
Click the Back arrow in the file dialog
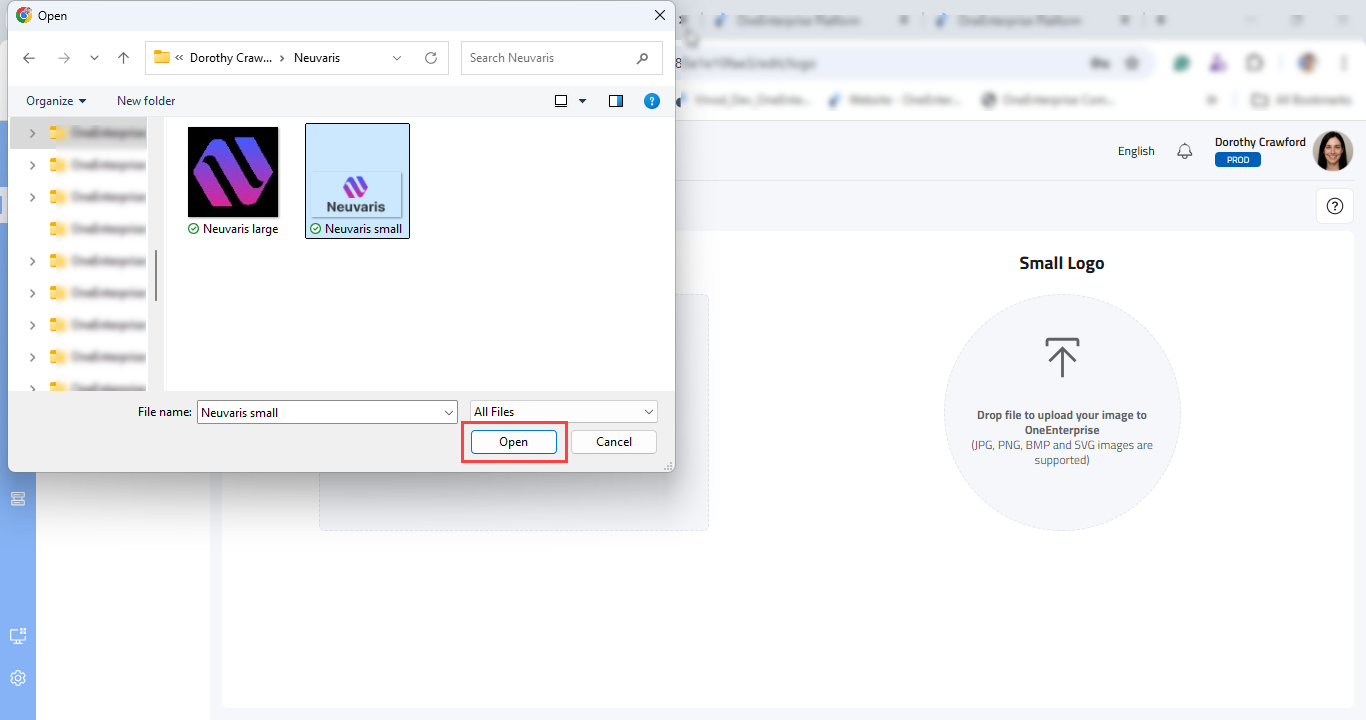[x=29, y=58]
